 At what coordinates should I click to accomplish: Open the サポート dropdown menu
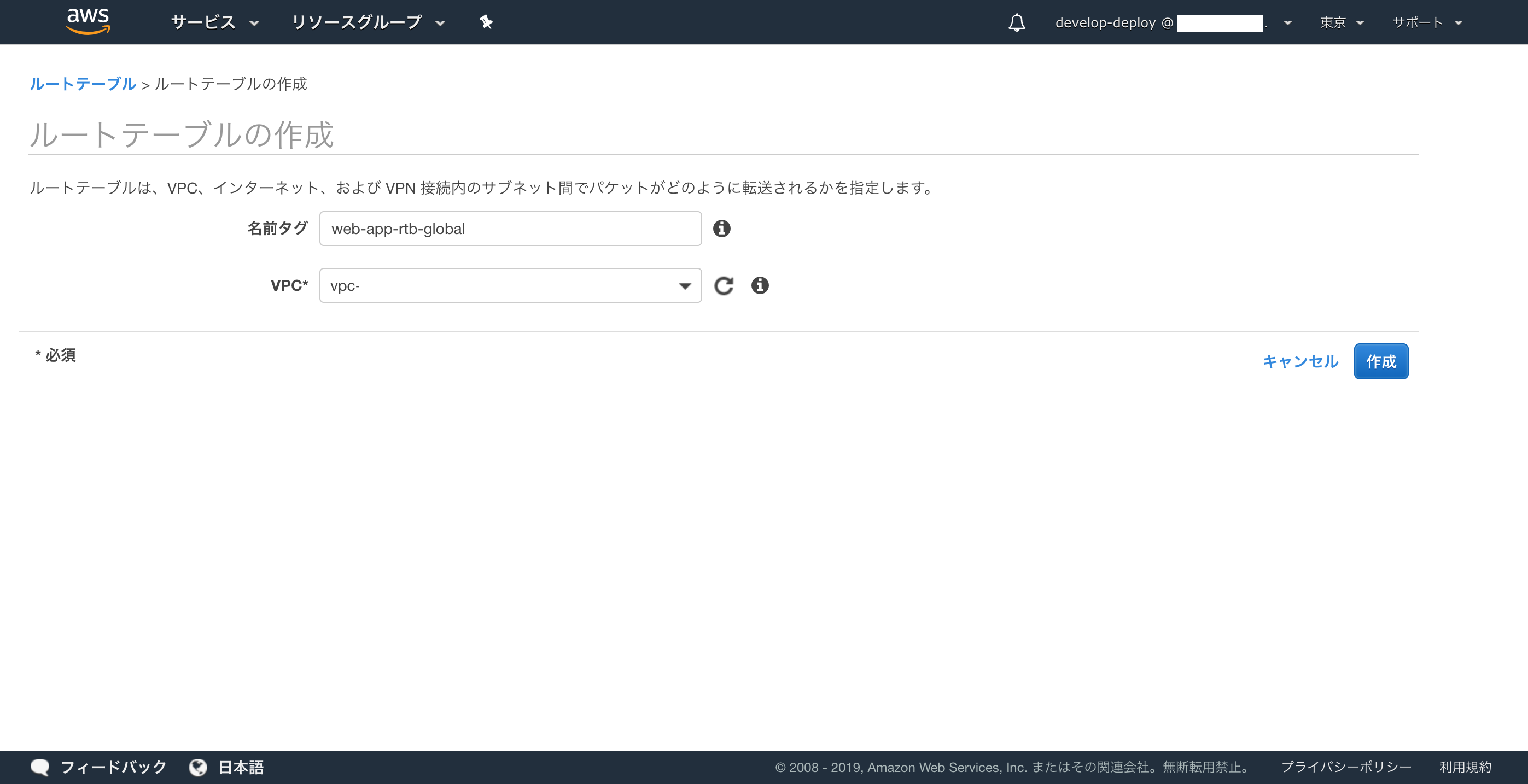(x=1427, y=22)
